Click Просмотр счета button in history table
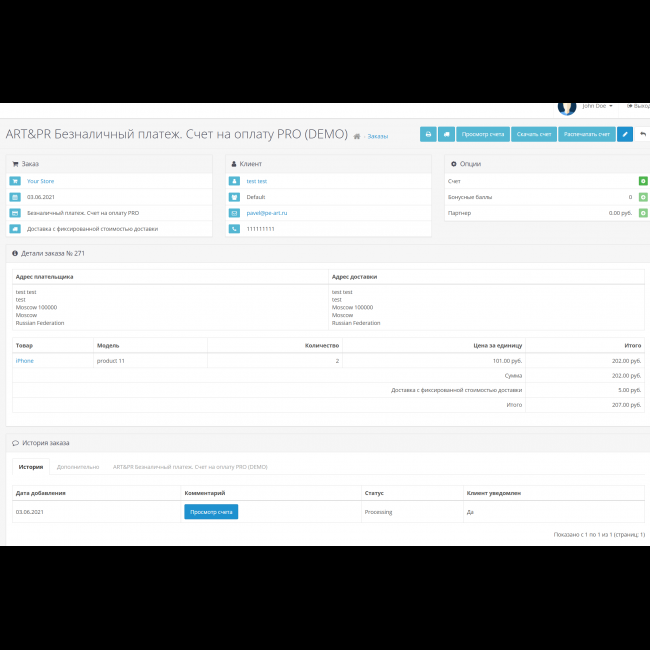650x650 pixels. pyautogui.click(x=211, y=512)
